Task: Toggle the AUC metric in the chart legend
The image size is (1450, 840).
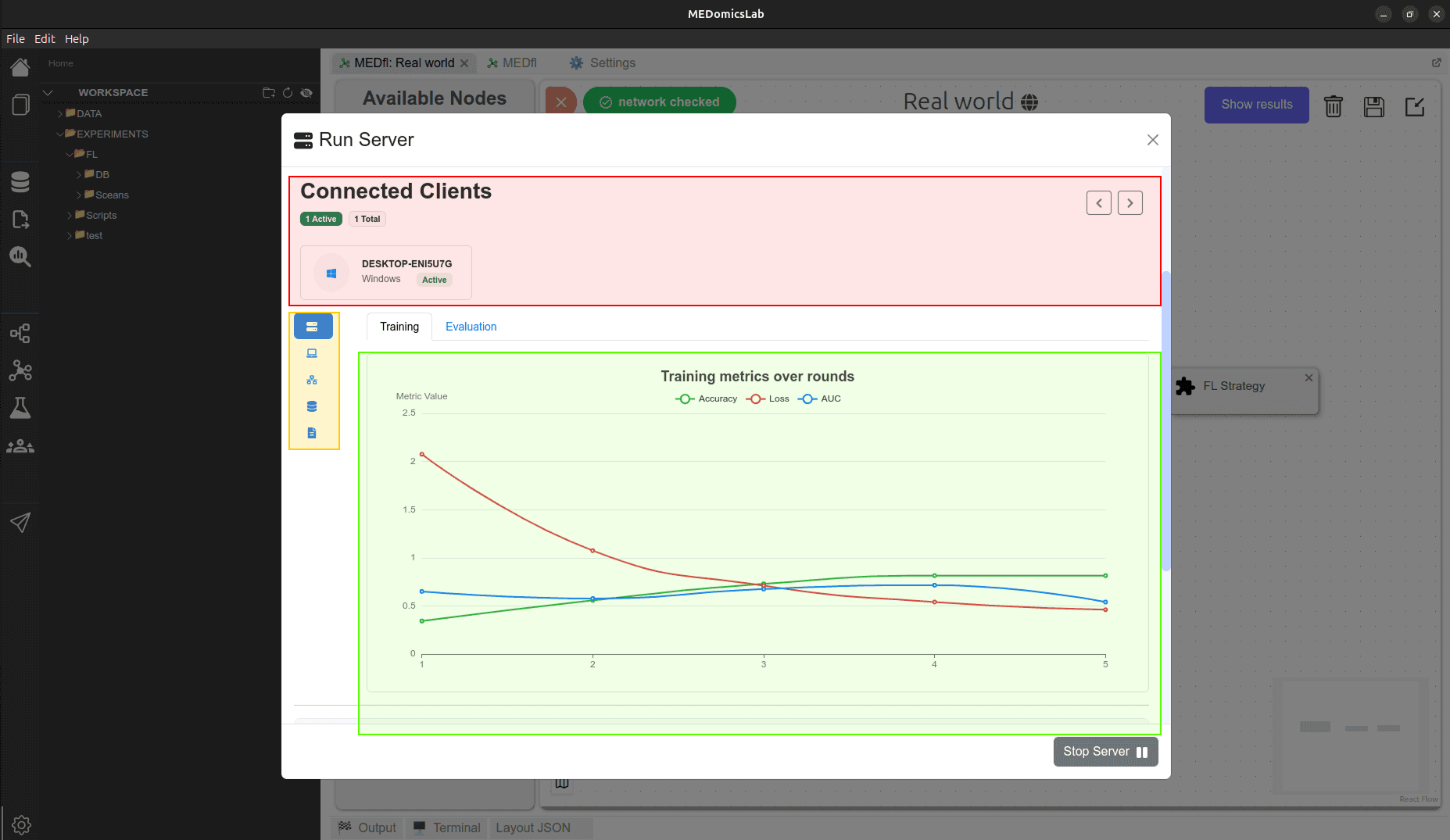Action: click(819, 399)
